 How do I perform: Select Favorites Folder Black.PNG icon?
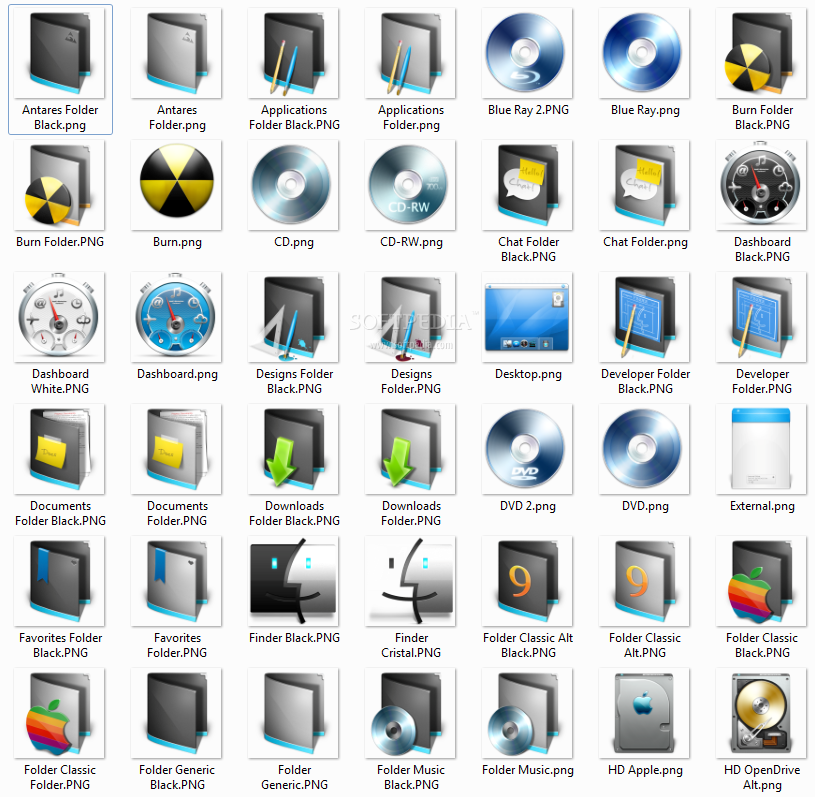tap(60, 581)
